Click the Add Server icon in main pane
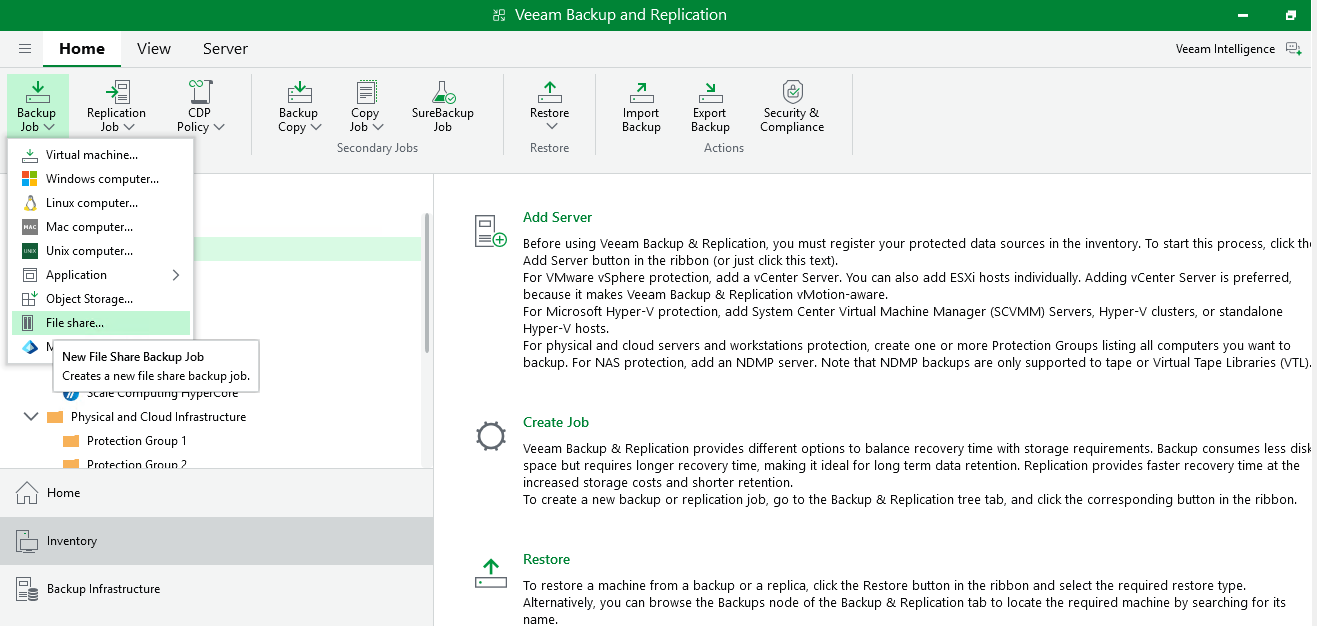 (490, 231)
